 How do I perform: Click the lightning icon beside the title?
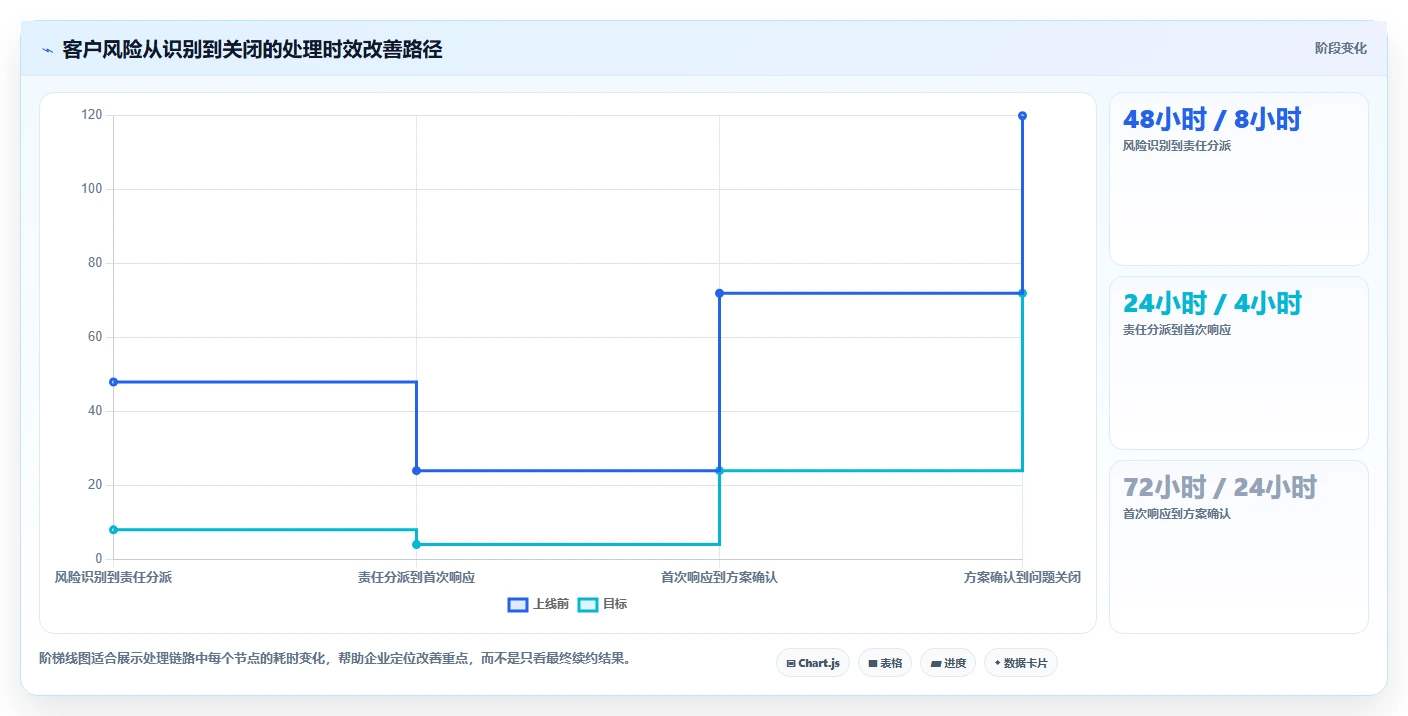click(47, 50)
